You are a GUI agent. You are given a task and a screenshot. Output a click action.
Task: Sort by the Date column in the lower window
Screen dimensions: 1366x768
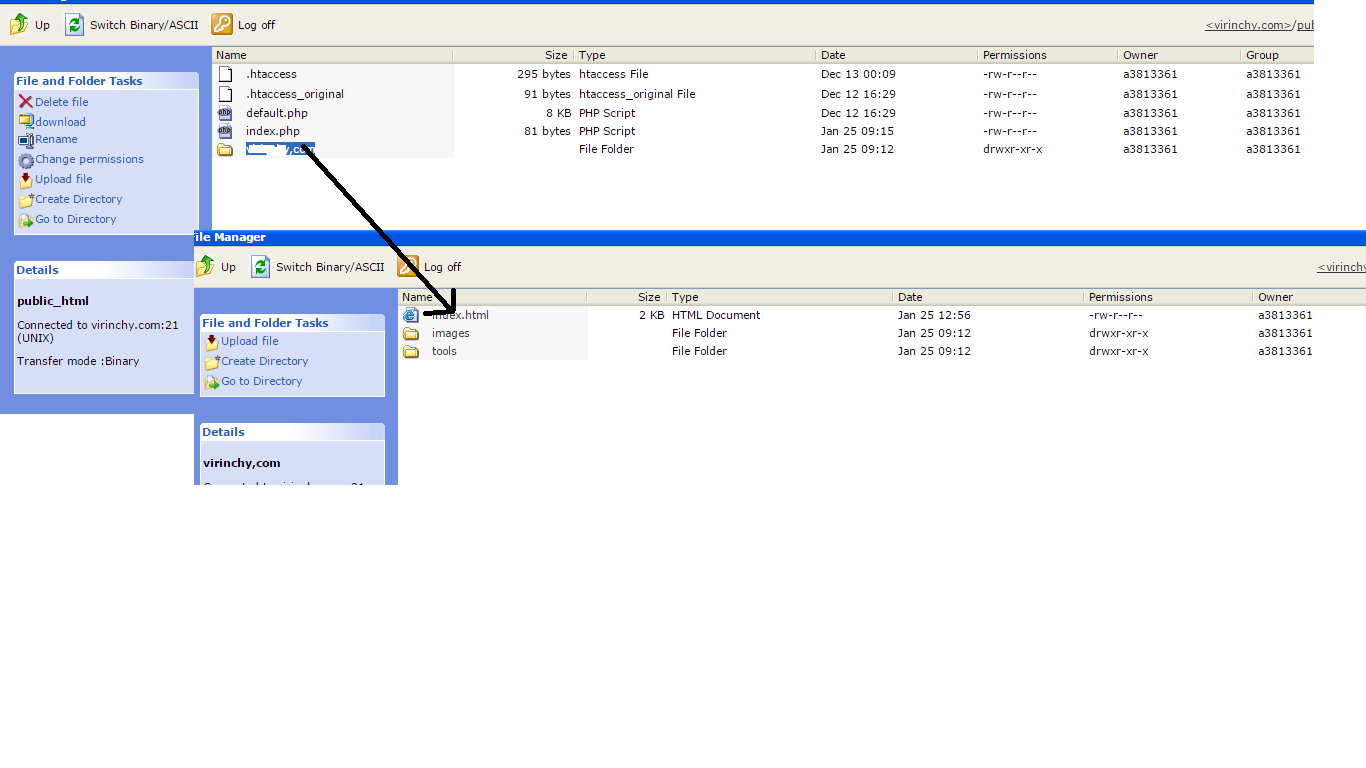tap(910, 297)
